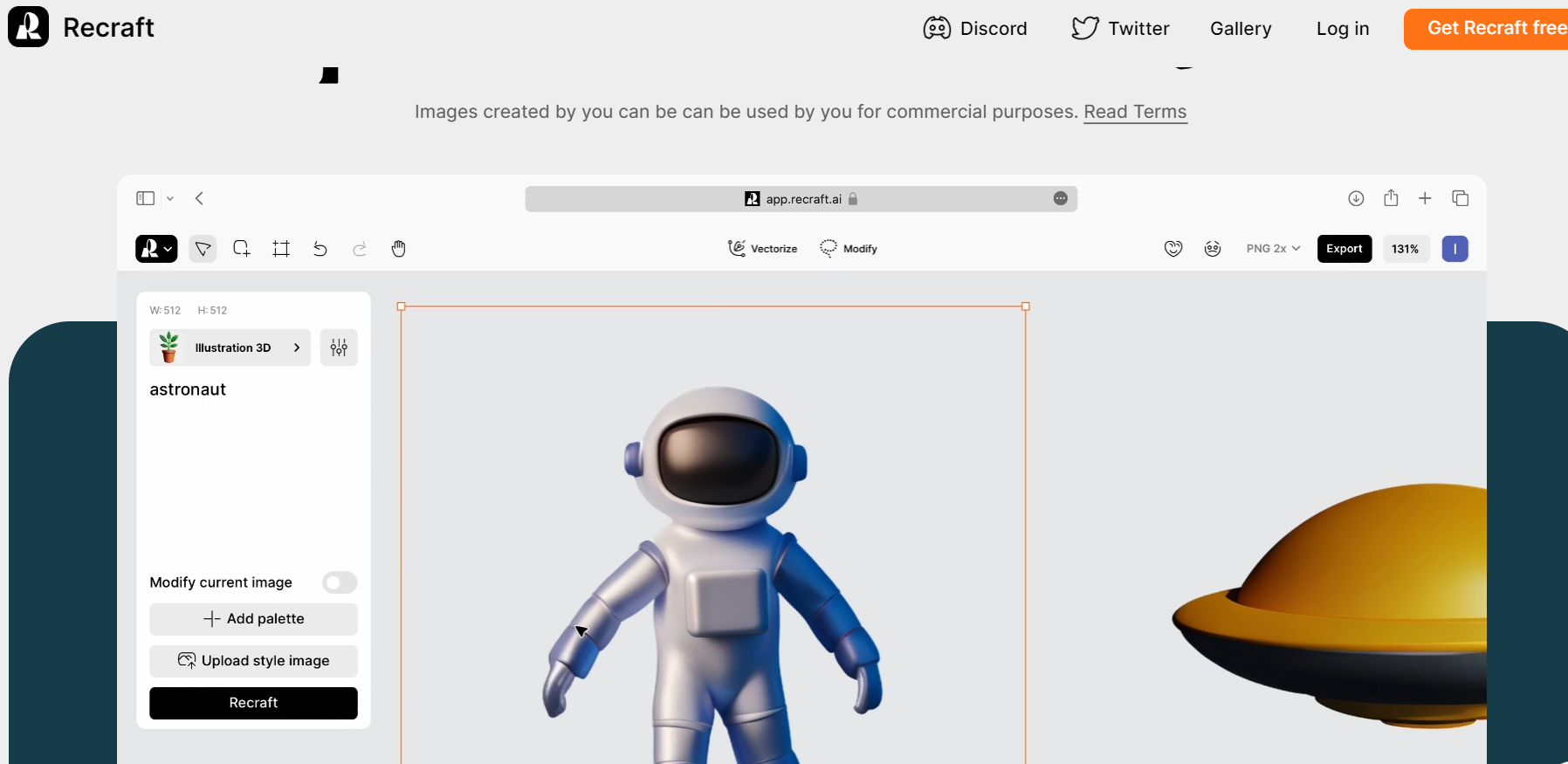Screen dimensions: 1568x764
Task: Select the add shape lasso tool
Action: [242, 249]
